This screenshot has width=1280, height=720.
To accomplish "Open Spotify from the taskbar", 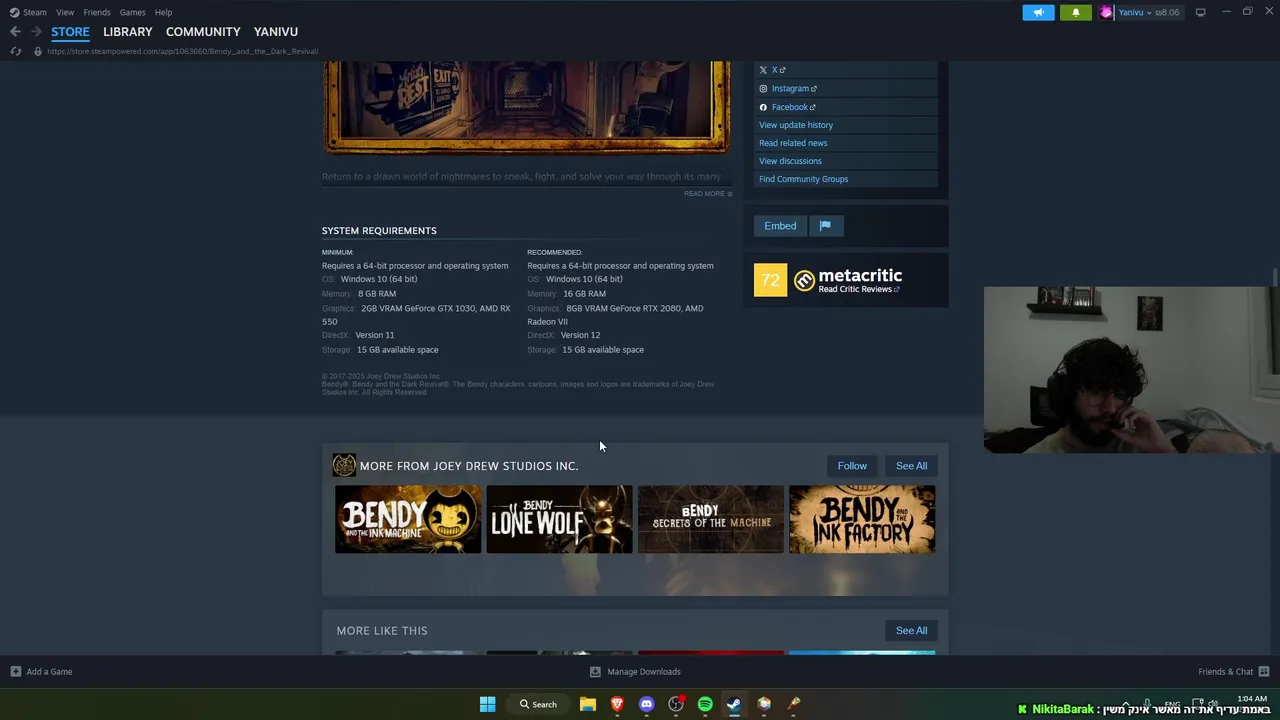I will 705,704.
